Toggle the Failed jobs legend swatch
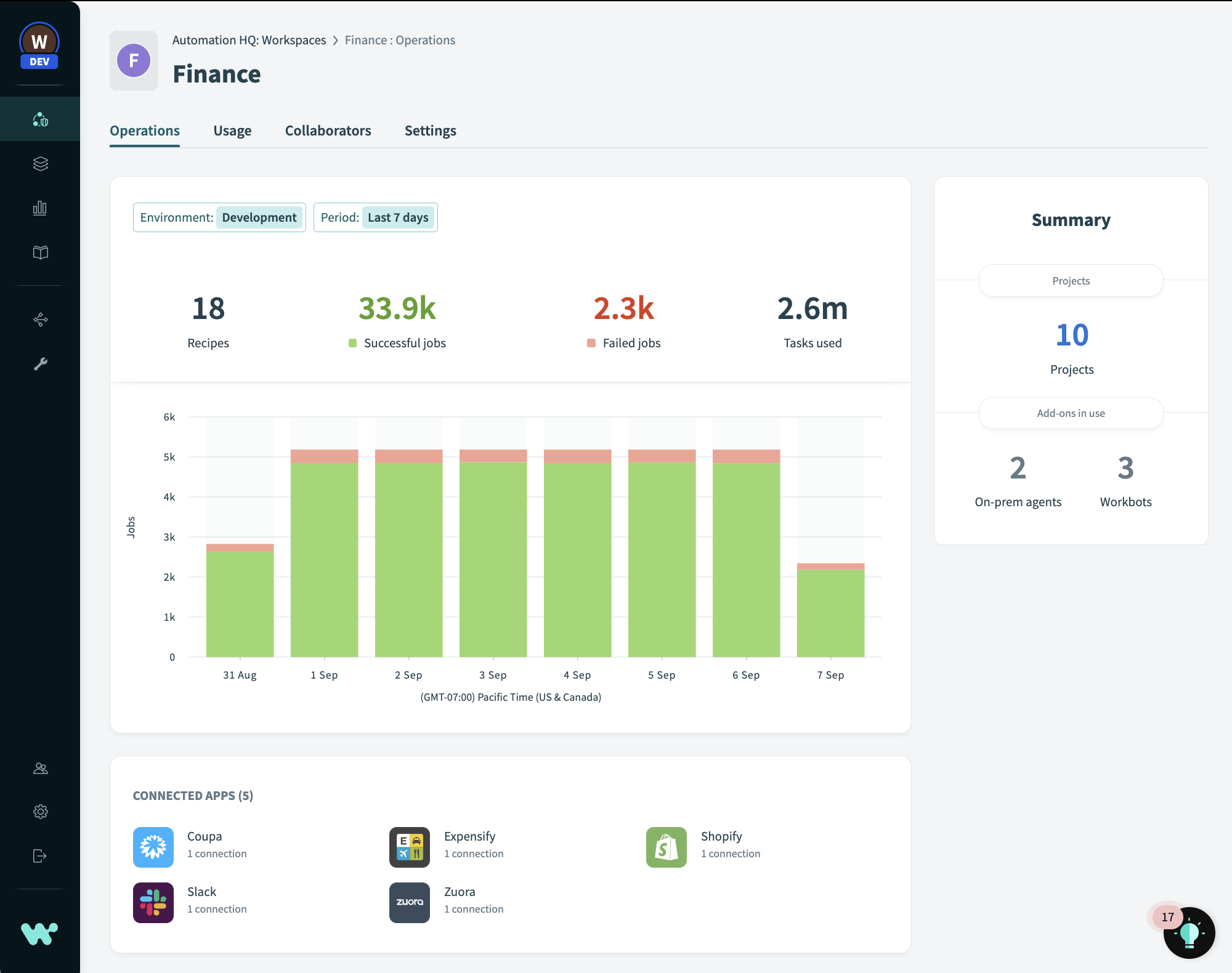The width and height of the screenshot is (1232, 973). (x=591, y=343)
